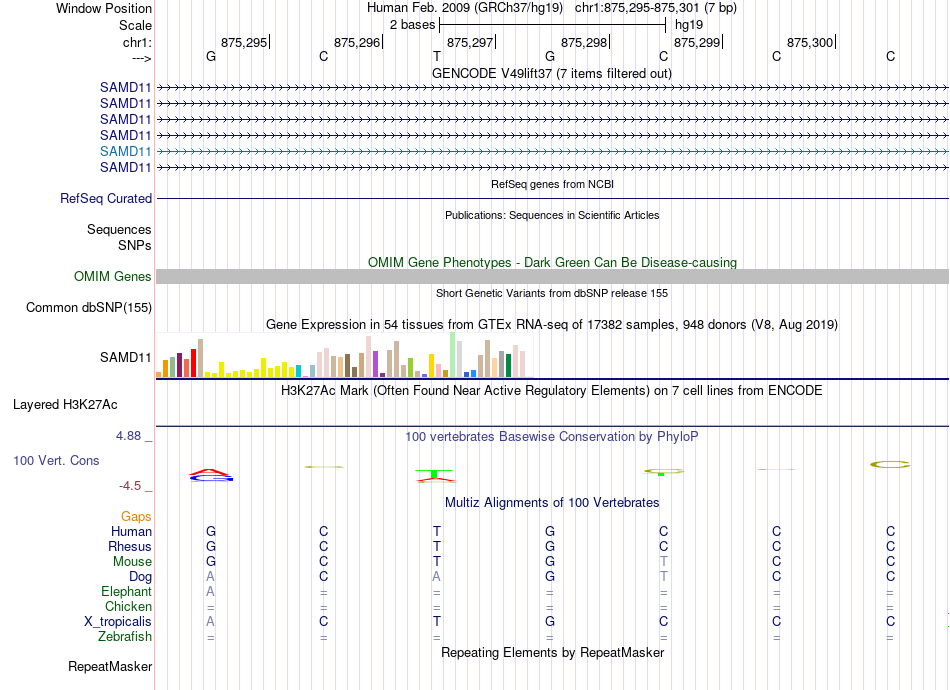Click the T base in the reference sequence row
Image resolution: width=950 pixels, height=690 pixels.
tap(437, 56)
